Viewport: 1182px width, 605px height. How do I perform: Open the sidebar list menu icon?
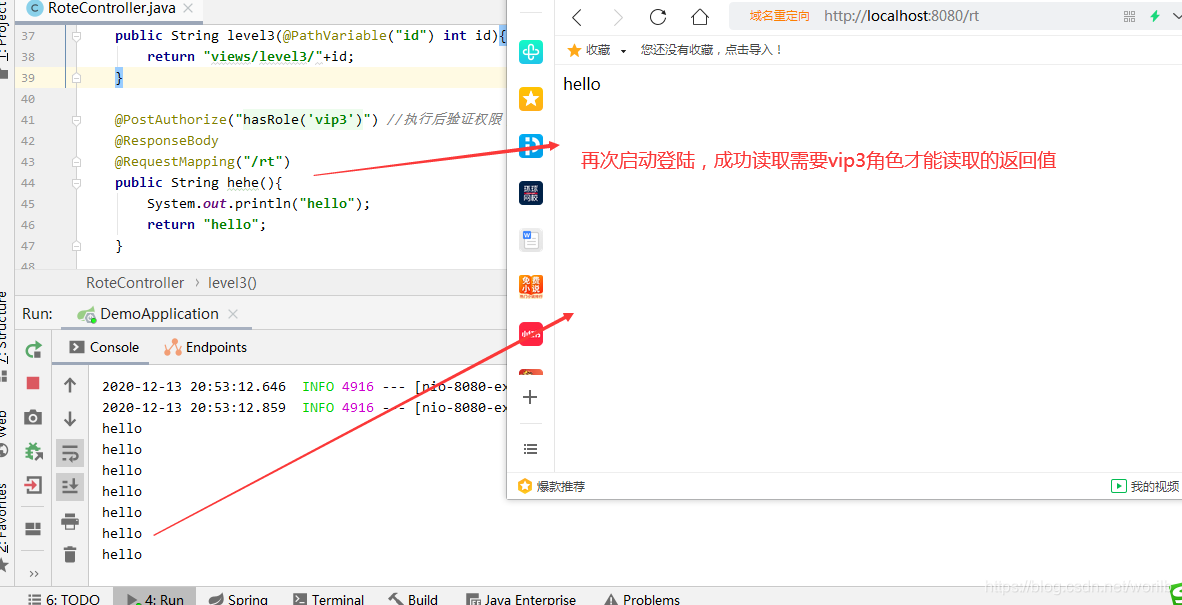(x=531, y=448)
